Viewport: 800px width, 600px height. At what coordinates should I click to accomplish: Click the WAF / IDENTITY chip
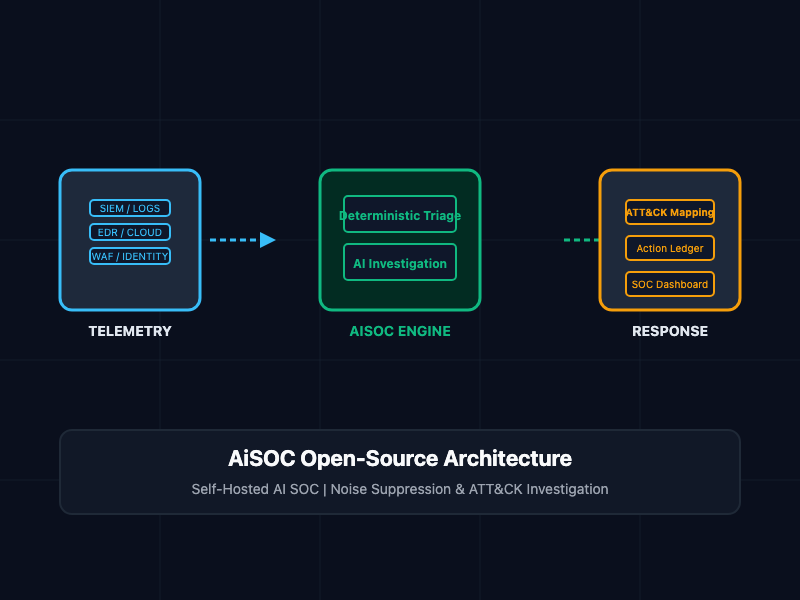pyautogui.click(x=130, y=256)
